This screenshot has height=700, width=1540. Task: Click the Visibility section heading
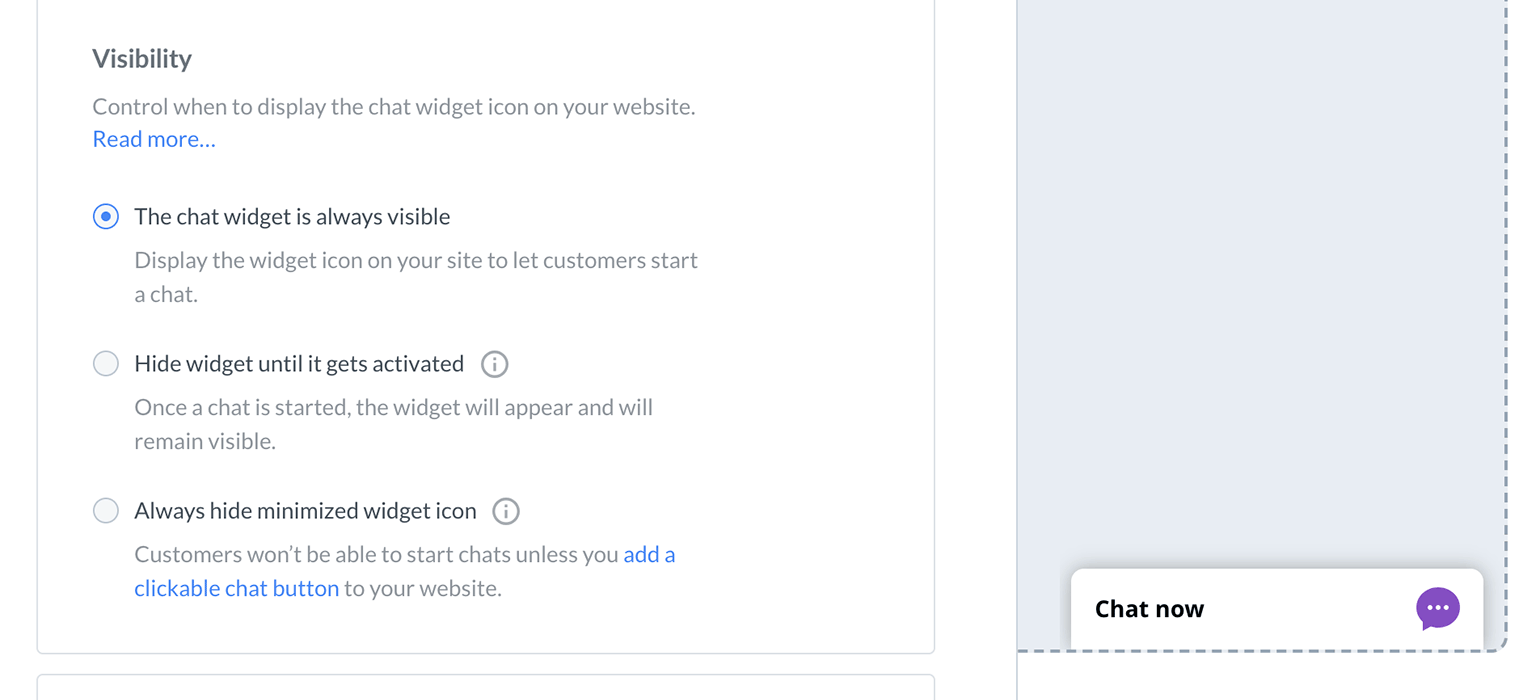click(x=141, y=58)
